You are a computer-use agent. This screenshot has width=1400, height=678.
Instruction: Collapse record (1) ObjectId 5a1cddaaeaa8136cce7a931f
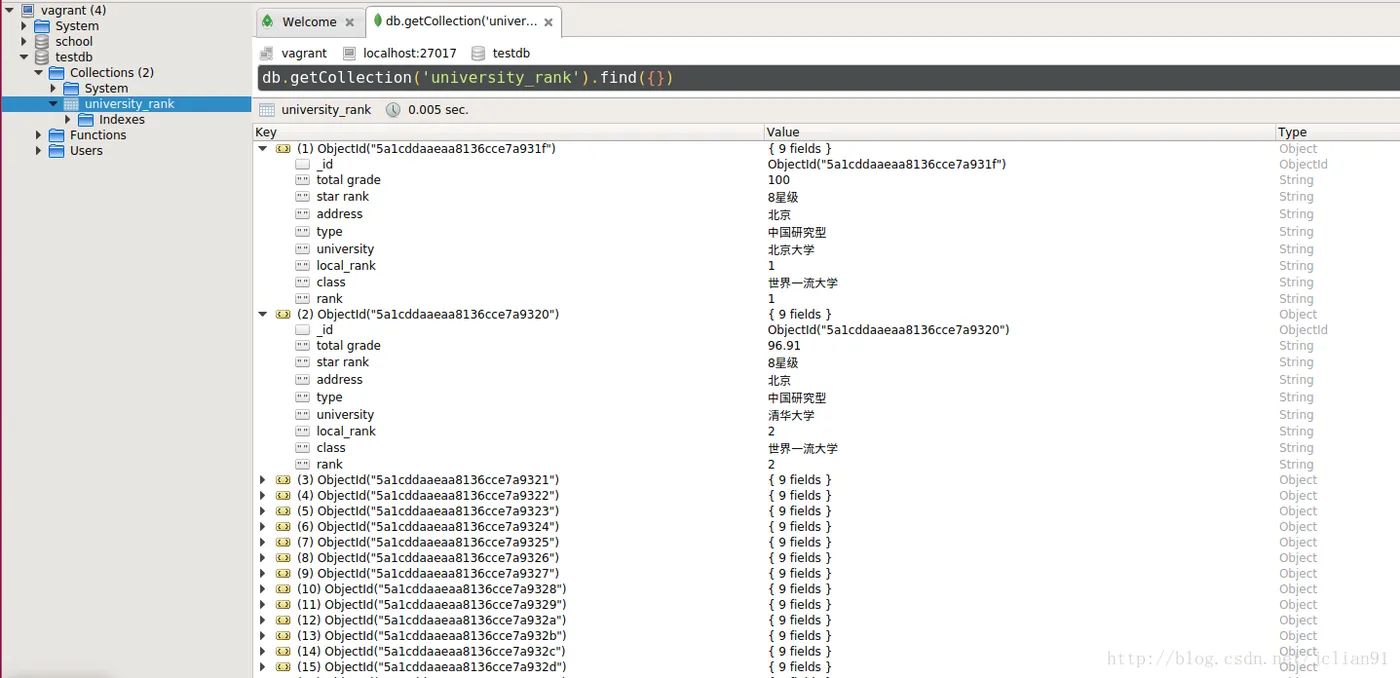click(x=263, y=148)
